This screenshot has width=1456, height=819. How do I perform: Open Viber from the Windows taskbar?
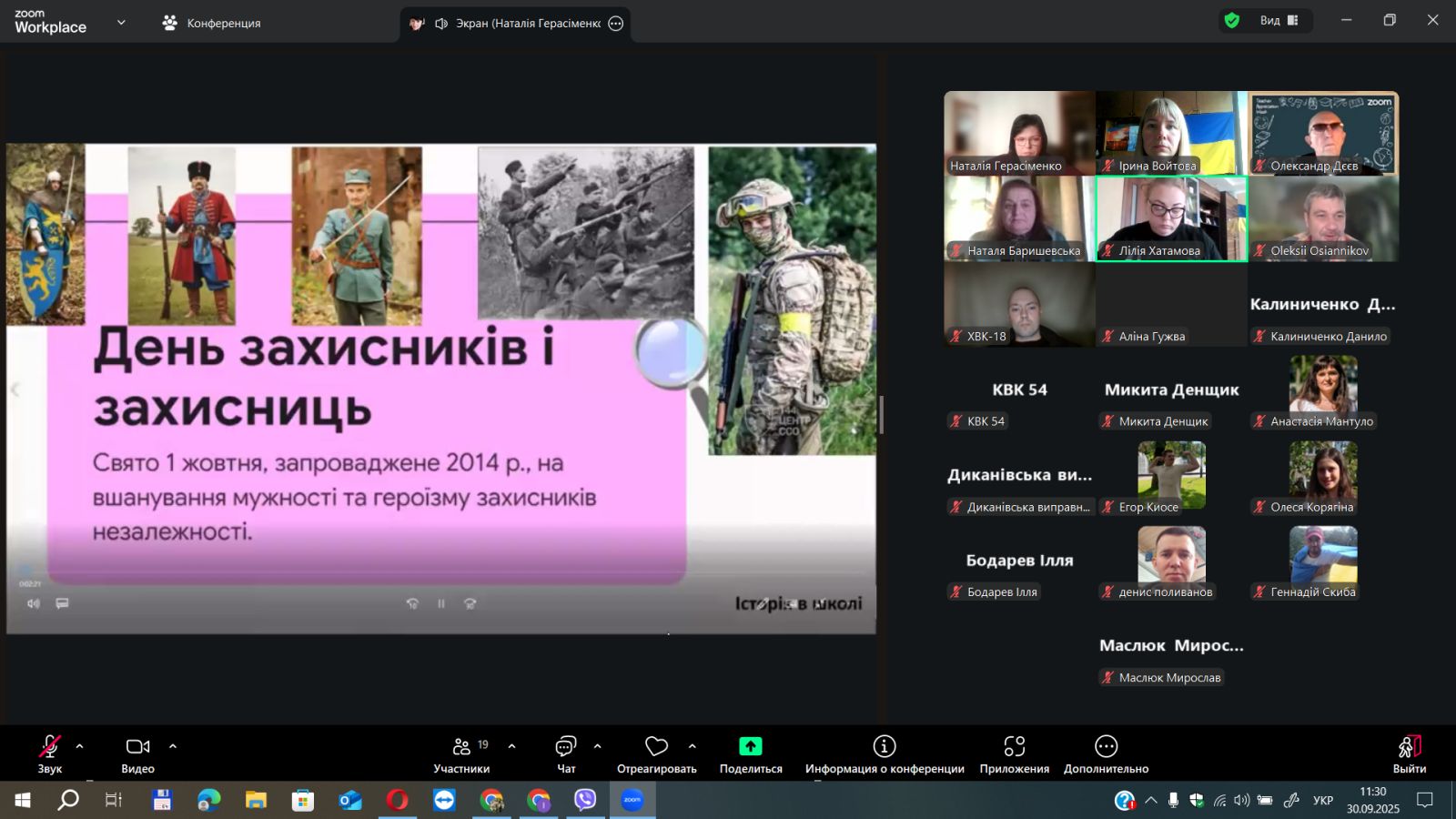pos(585,800)
